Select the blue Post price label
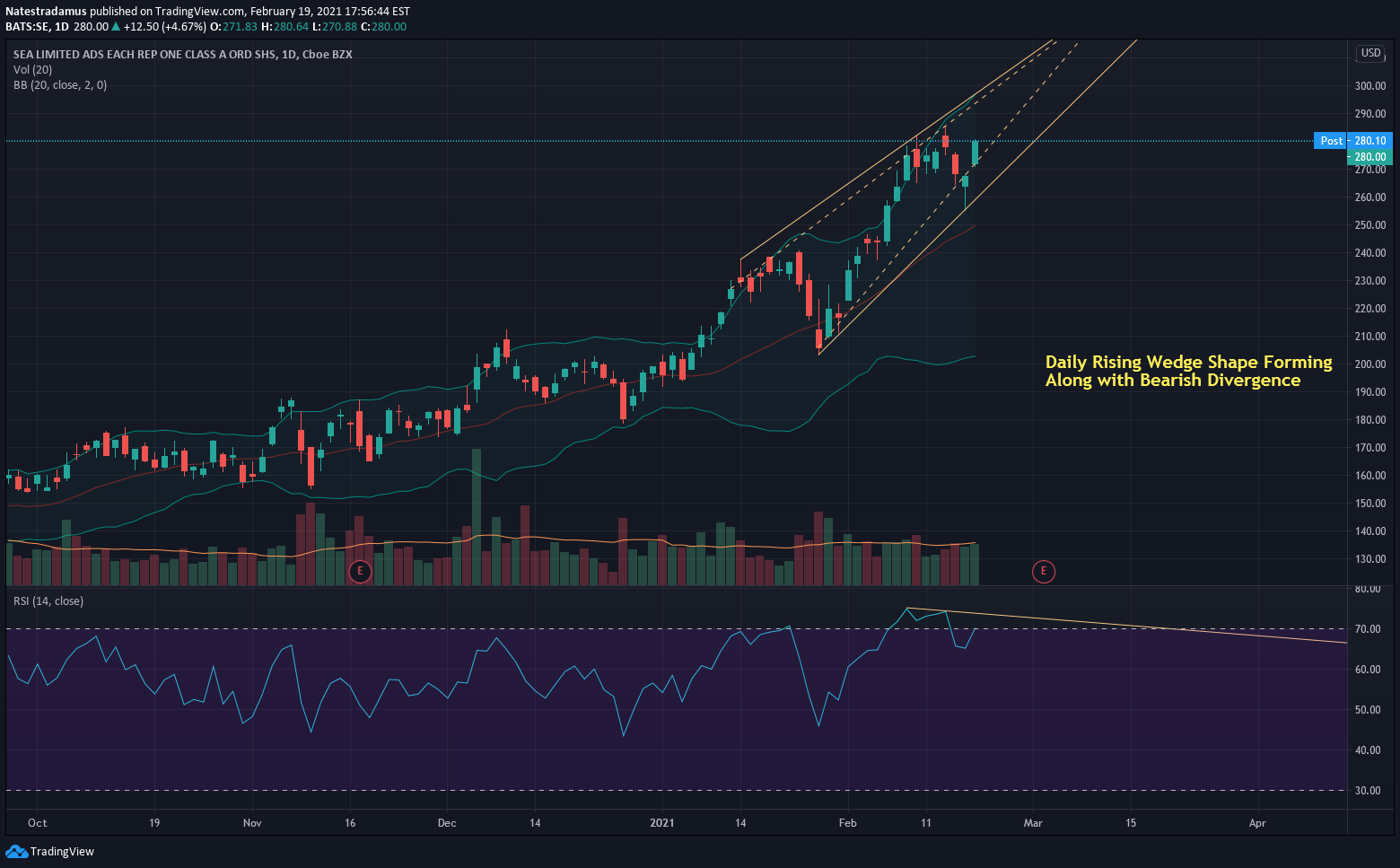Image resolution: width=1400 pixels, height=868 pixels. [x=1331, y=141]
